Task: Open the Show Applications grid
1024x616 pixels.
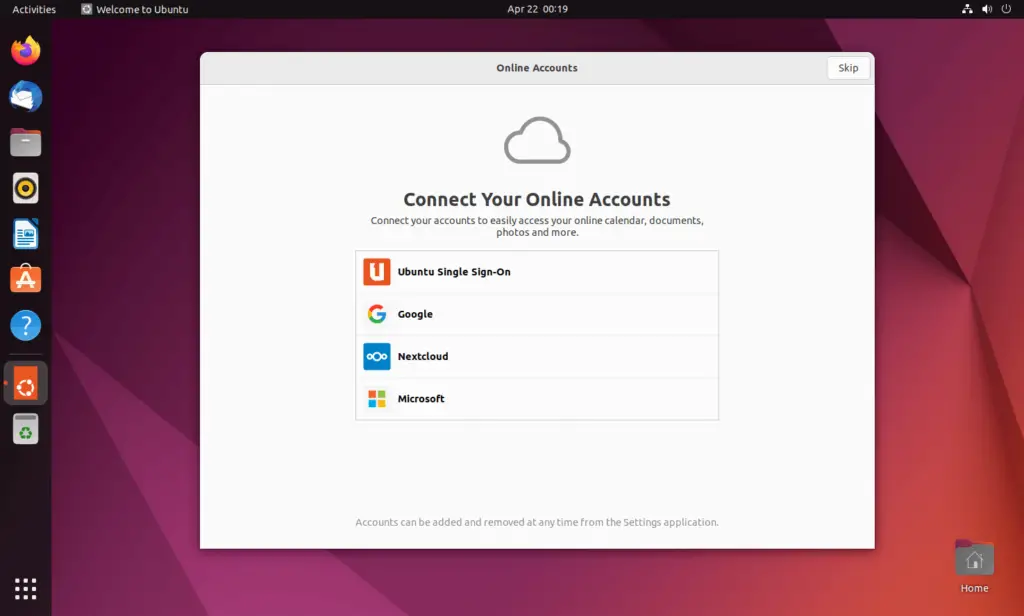Action: point(24,588)
